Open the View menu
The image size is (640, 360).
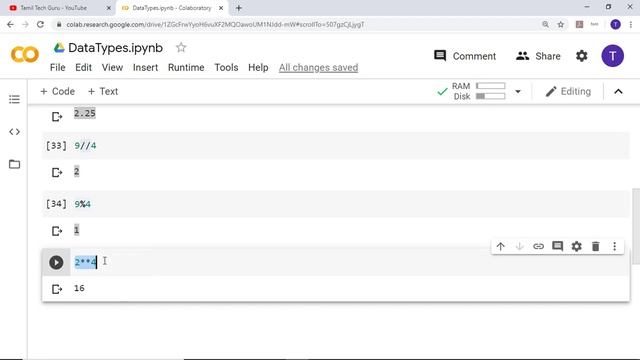112,67
